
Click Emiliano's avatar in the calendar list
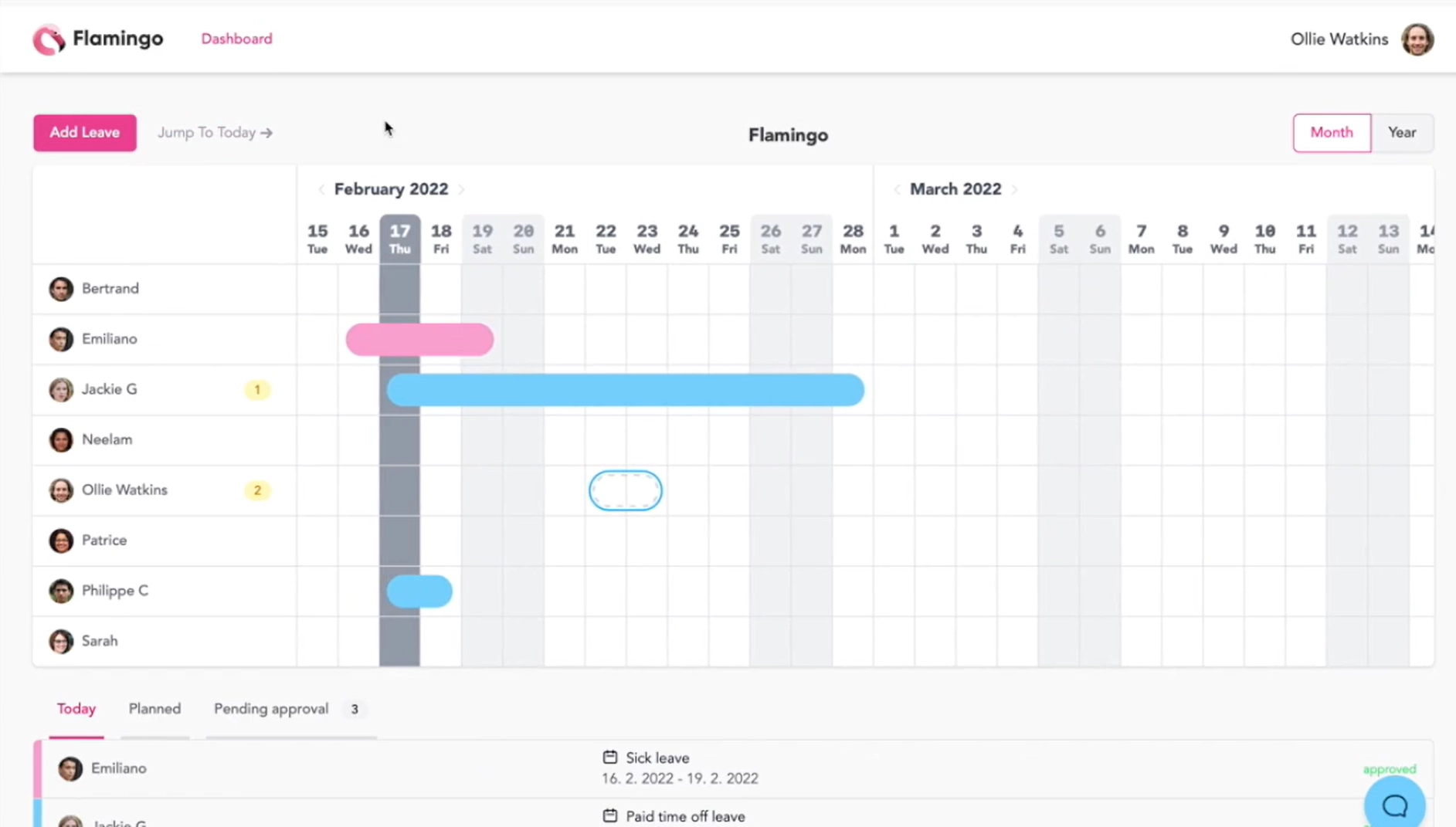tap(61, 339)
